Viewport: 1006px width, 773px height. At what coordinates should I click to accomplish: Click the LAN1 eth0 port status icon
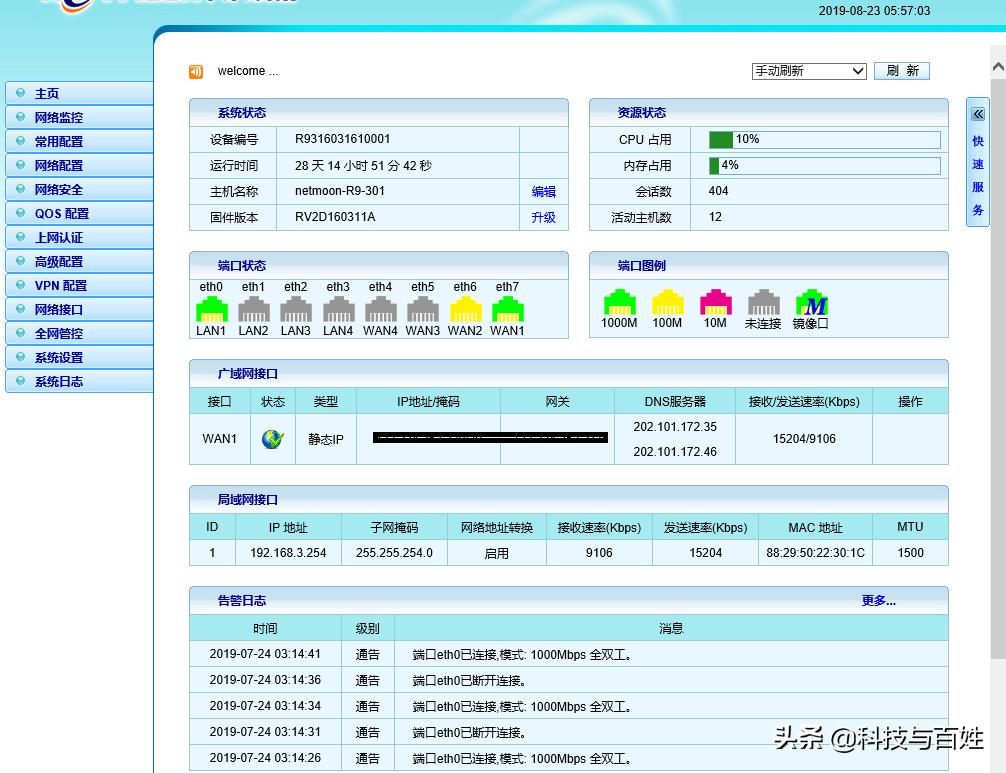pyautogui.click(x=210, y=308)
